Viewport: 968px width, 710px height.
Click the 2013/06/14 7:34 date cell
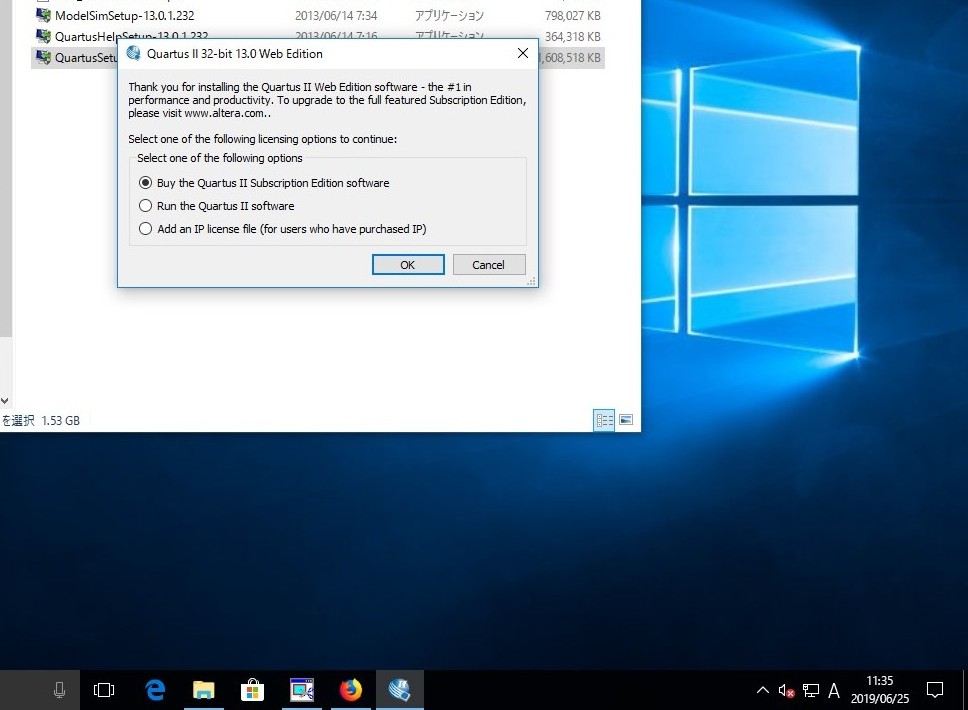336,15
